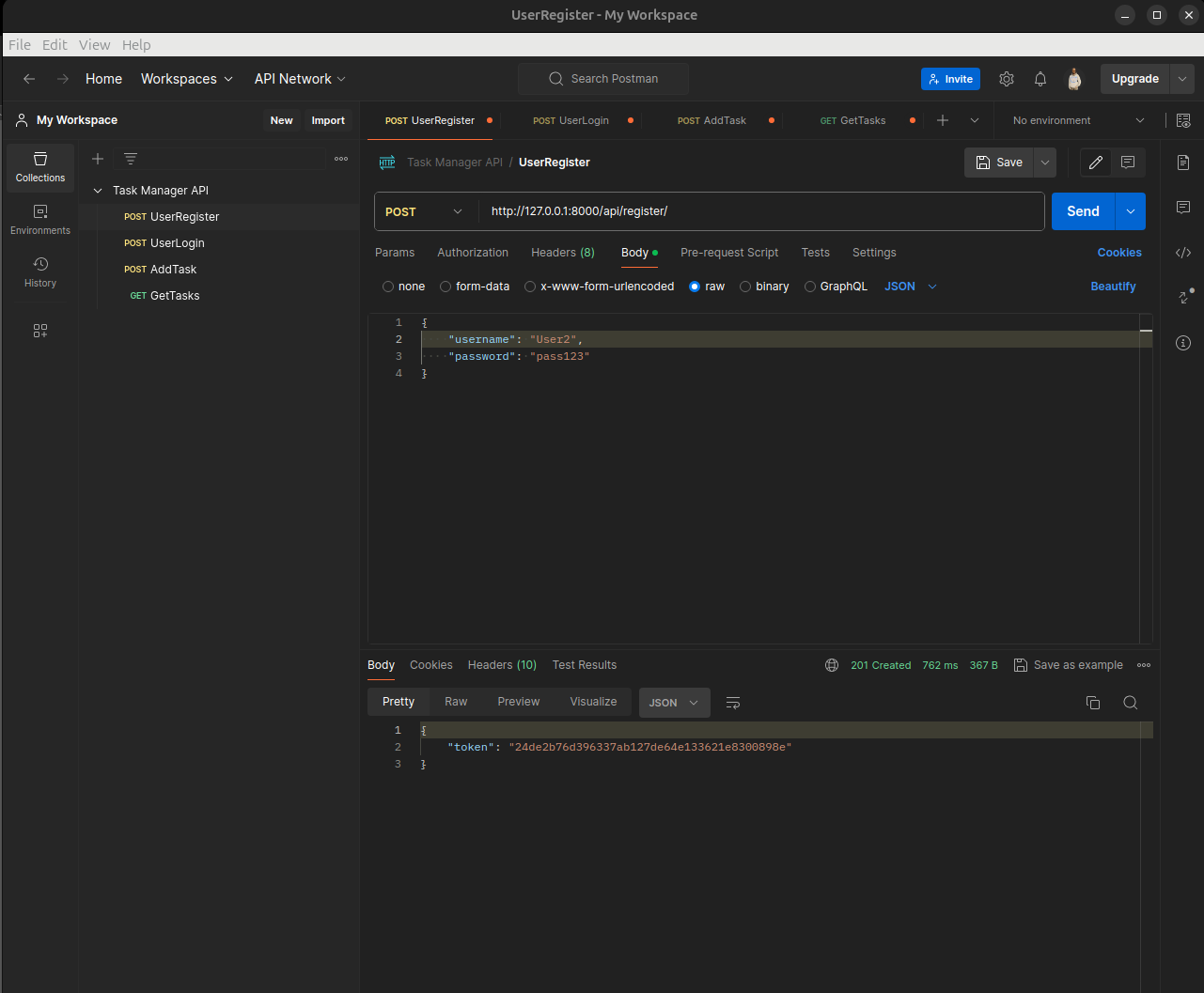Screen dimensions: 1204x993
Task: Open the raw JSON format dropdown
Action: (x=911, y=287)
